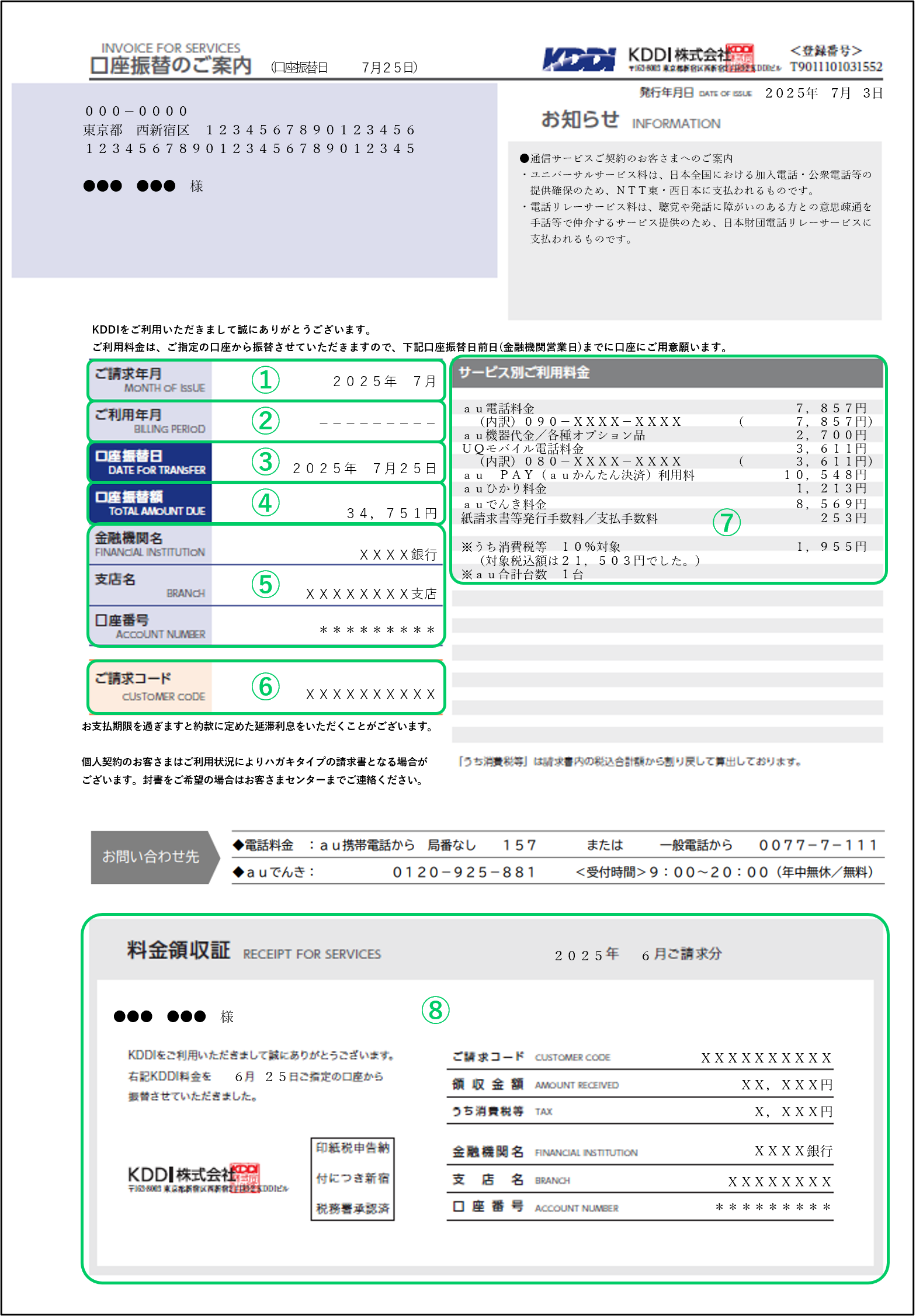Click 'KDDI株式会社' name in receipt
916x1316 pixels.
click(181, 1175)
